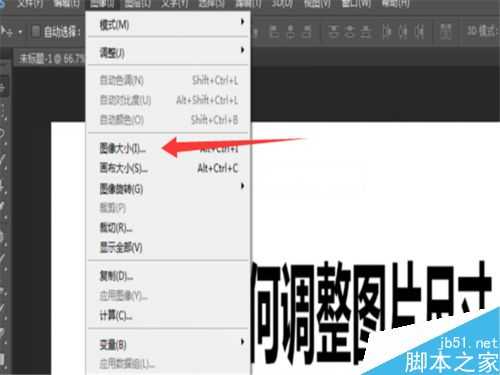Screen dimensions: 500x375
Task: Open the 滤镜(T) menu
Action: 249,3
